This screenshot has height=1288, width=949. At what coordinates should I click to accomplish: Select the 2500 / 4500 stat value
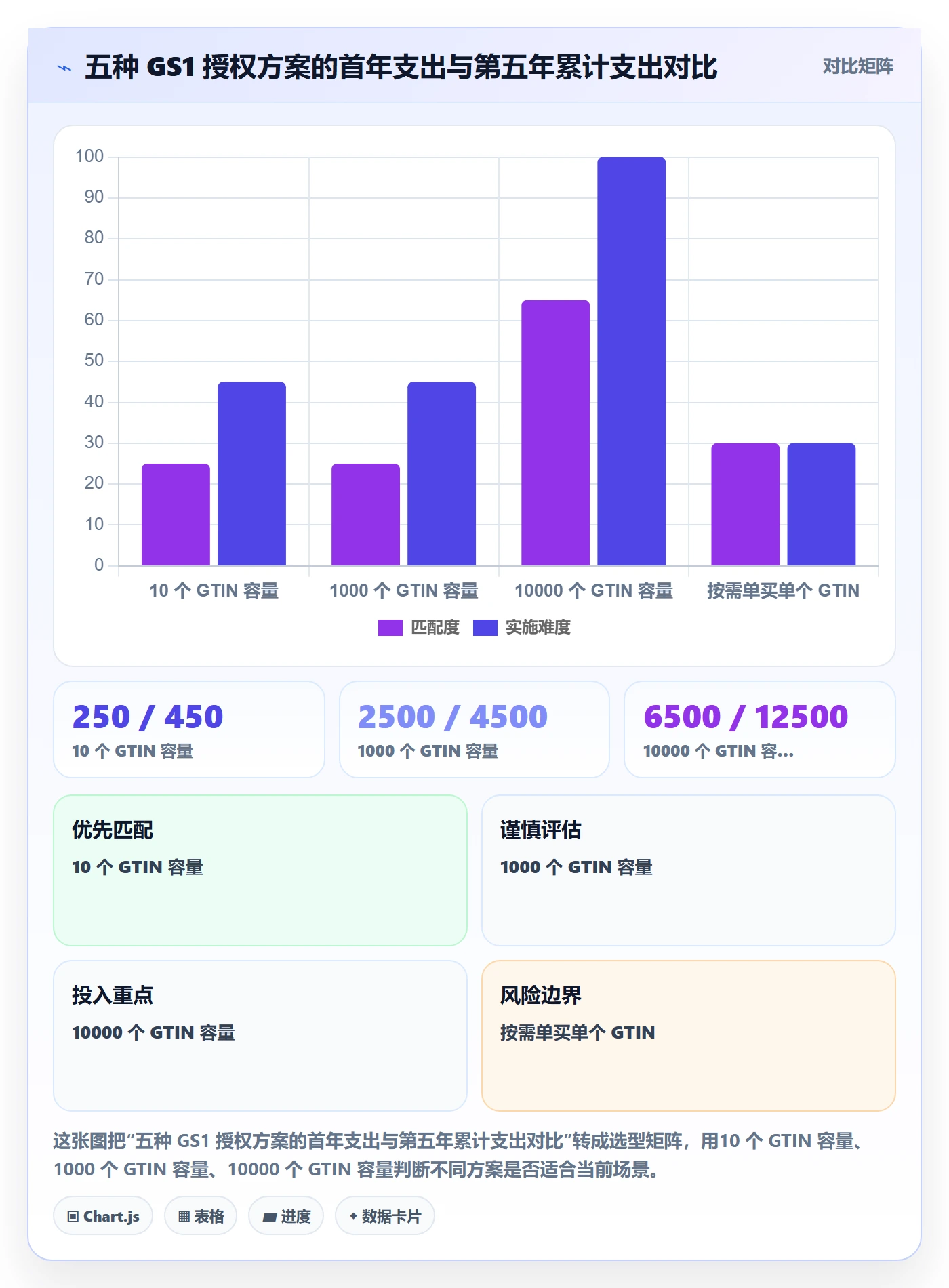coord(453,717)
